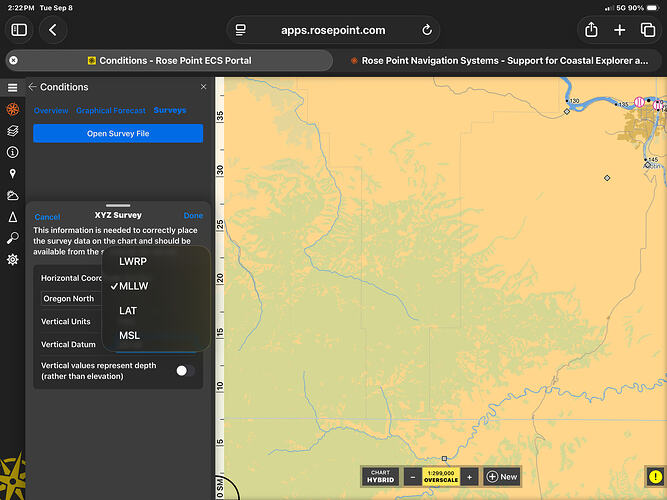Open the places pin icon
This screenshot has width=667, height=500.
coord(13,173)
